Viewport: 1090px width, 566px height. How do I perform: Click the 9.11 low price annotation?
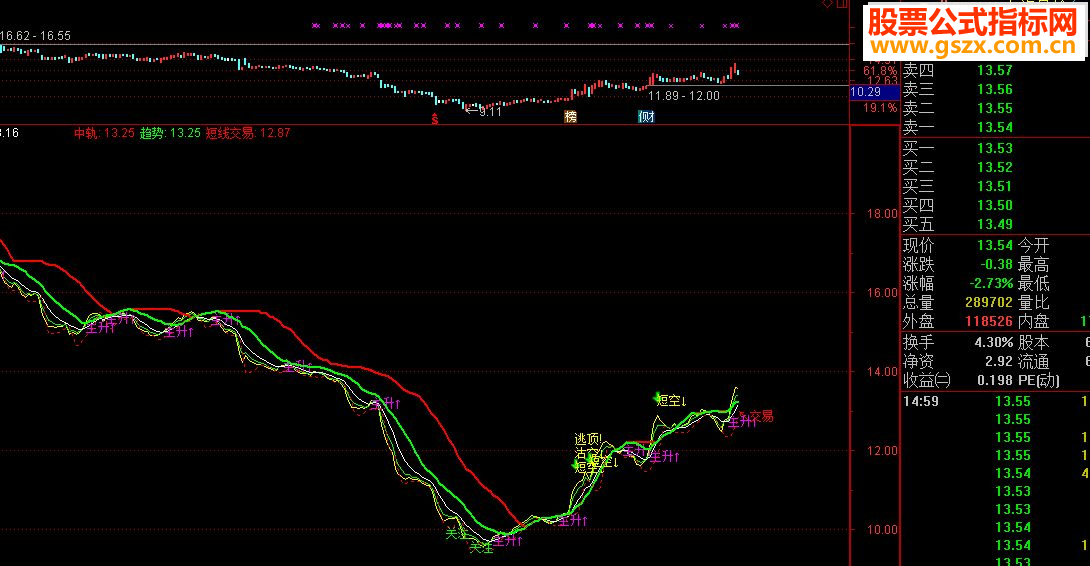click(490, 111)
